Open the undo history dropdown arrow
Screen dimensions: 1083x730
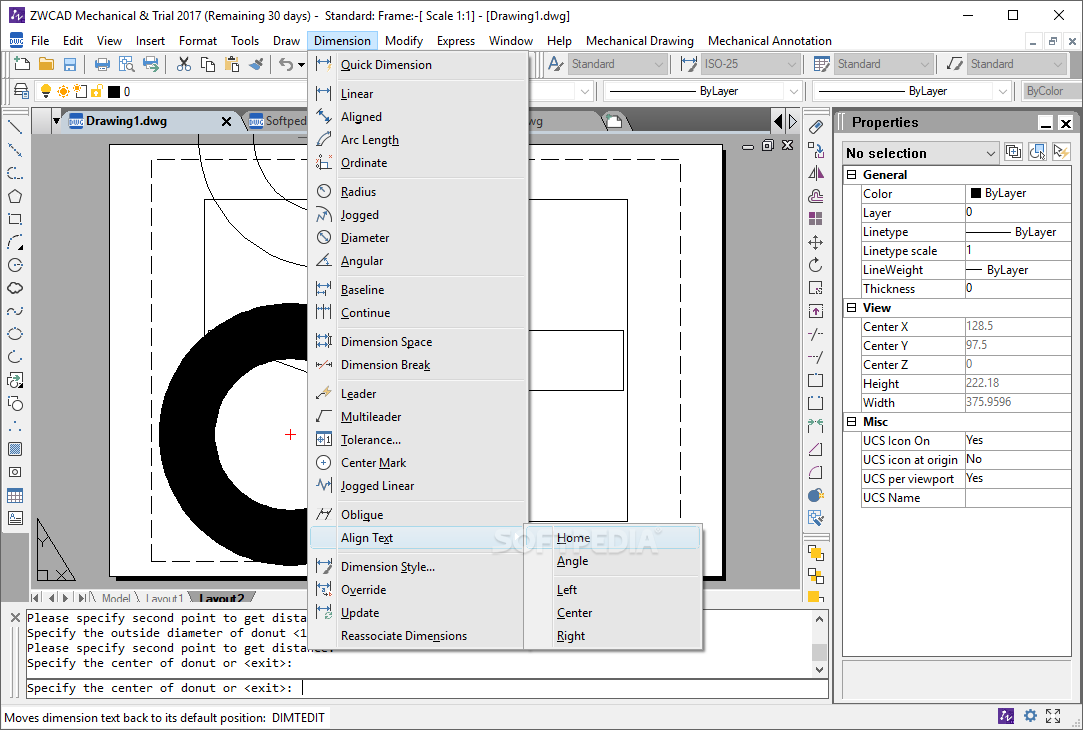[302, 65]
